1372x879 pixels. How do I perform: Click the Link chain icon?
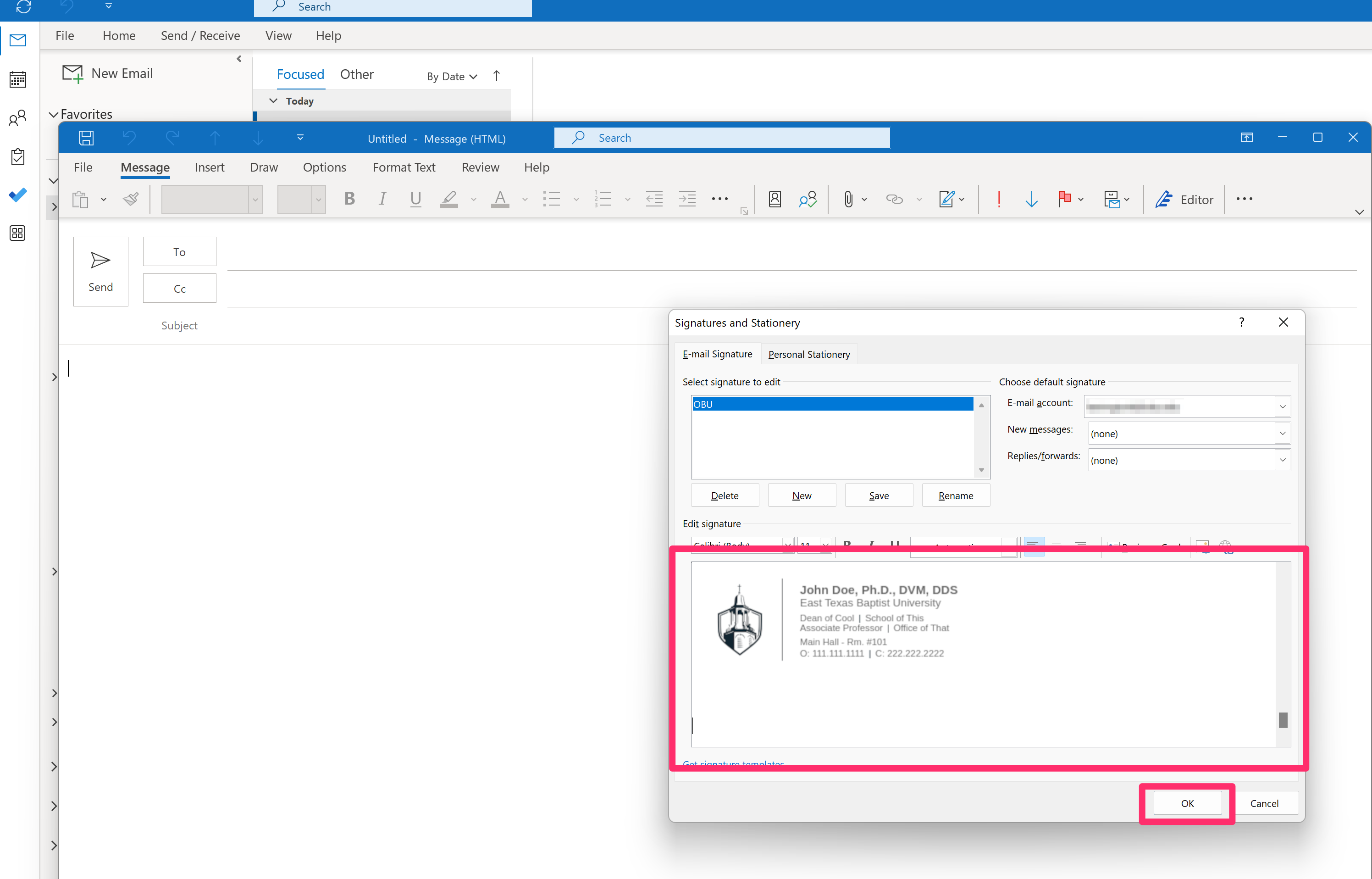pyautogui.click(x=894, y=199)
